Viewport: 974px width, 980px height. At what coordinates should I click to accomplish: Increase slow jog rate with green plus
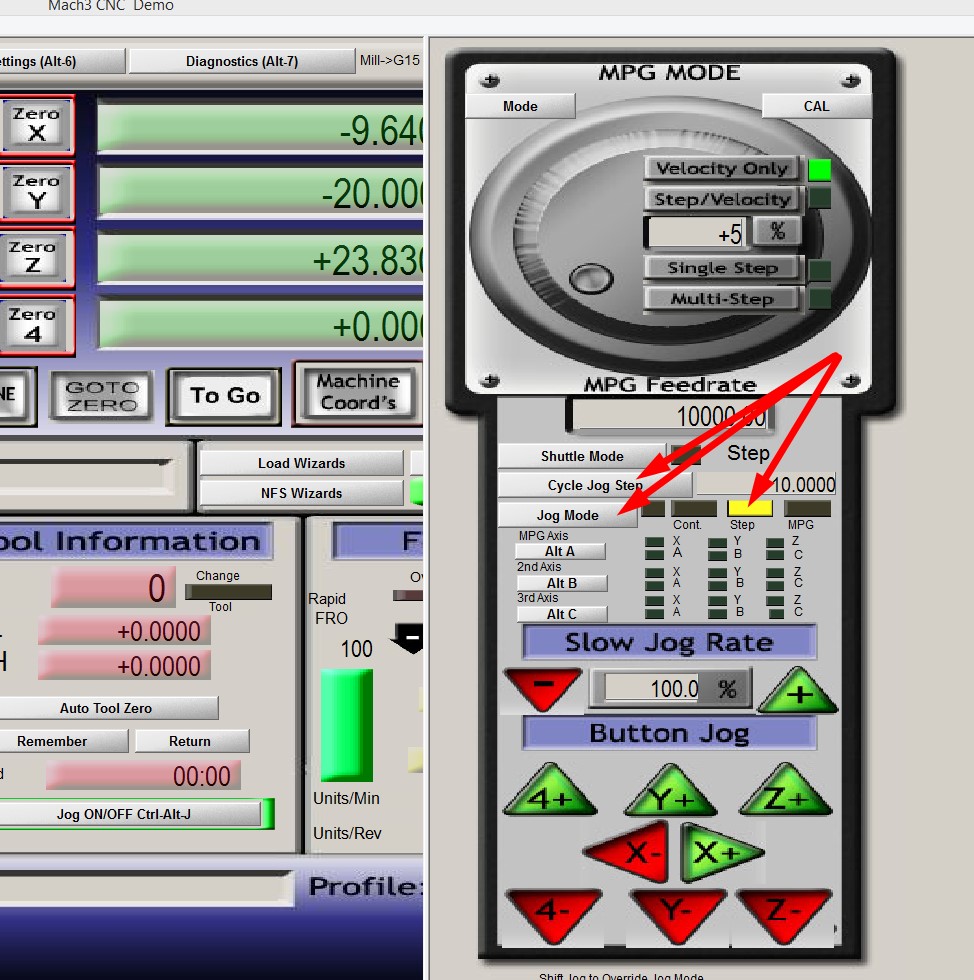(x=798, y=690)
